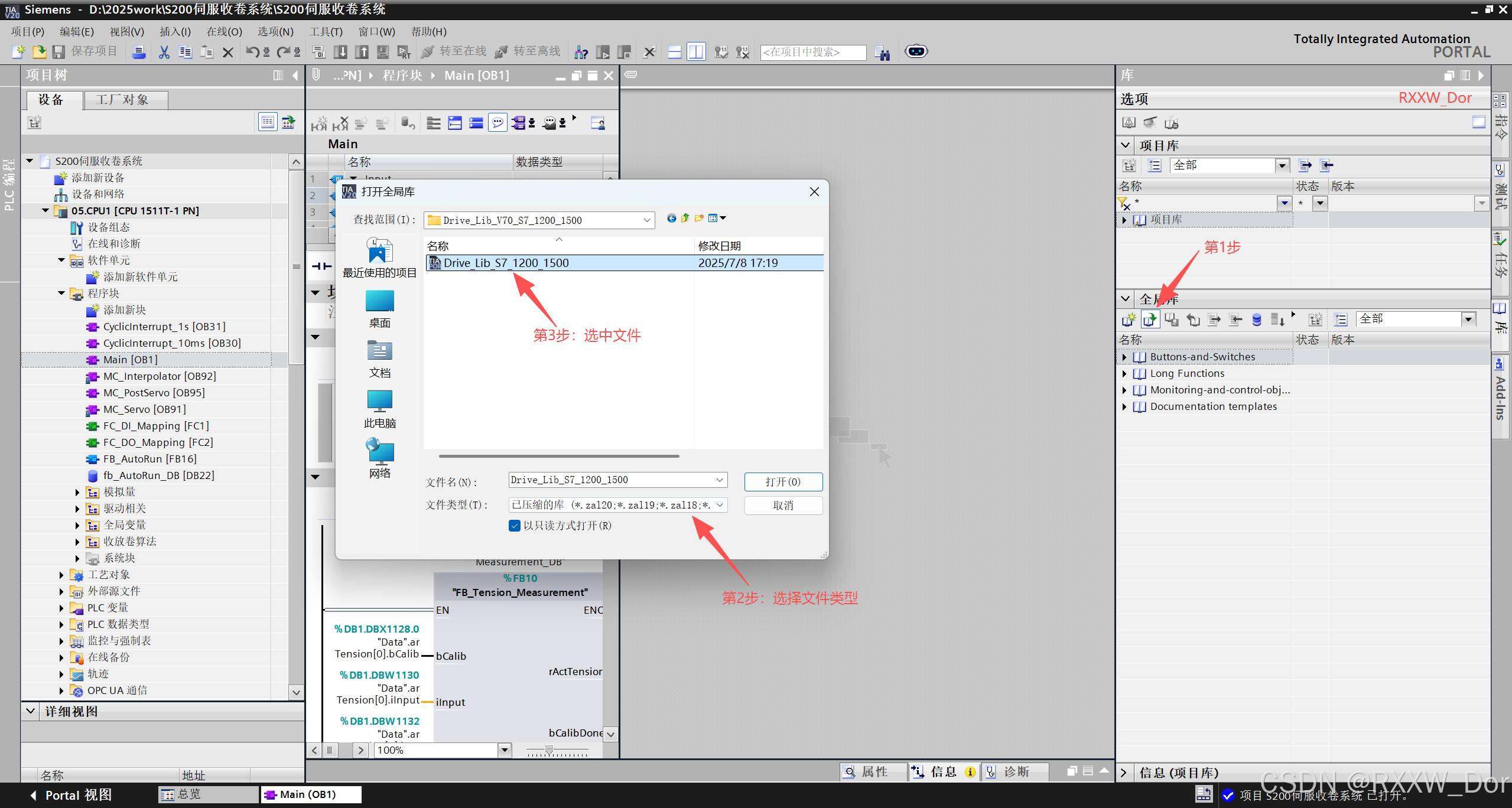1512x808 pixels.
Task: Open the file type dropdown
Action: tap(720, 505)
